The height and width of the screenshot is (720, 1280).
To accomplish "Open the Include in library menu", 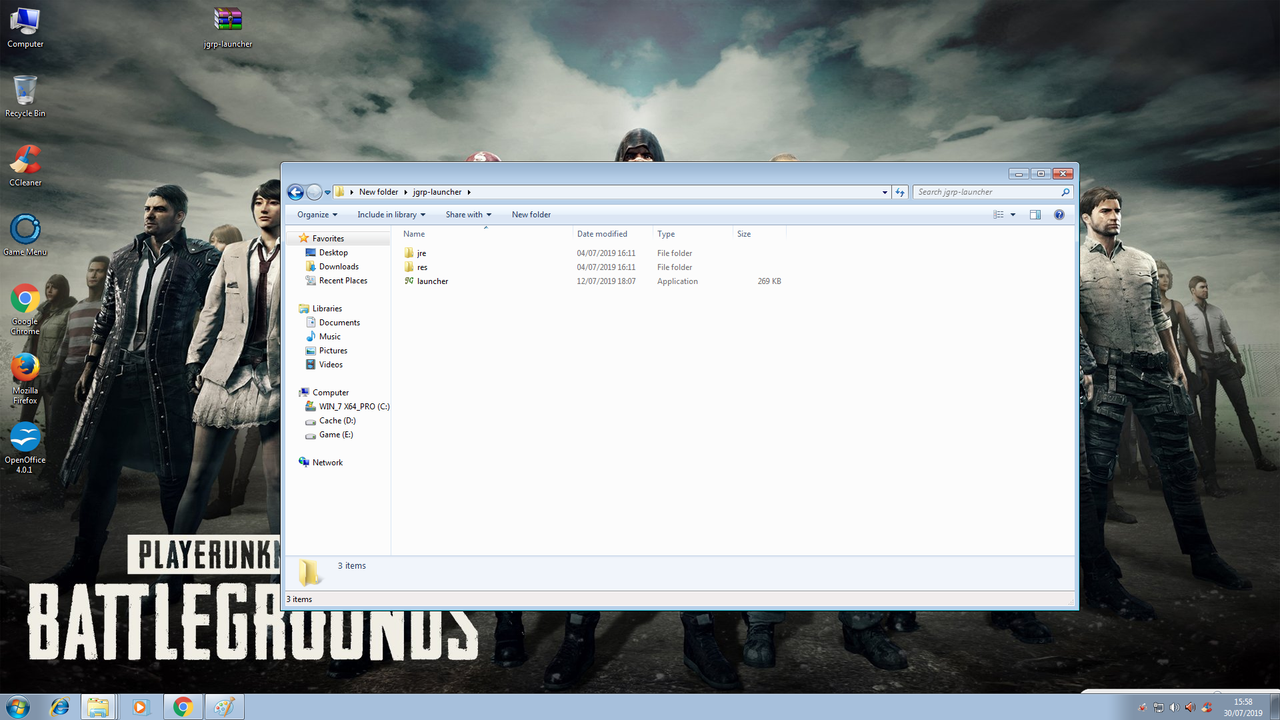I will (x=391, y=215).
